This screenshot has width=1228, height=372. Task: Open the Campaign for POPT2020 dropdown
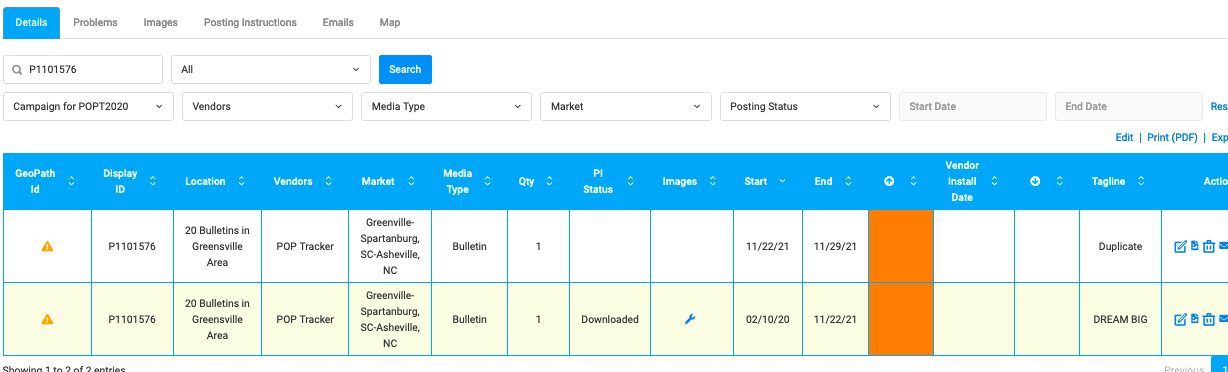tap(88, 106)
